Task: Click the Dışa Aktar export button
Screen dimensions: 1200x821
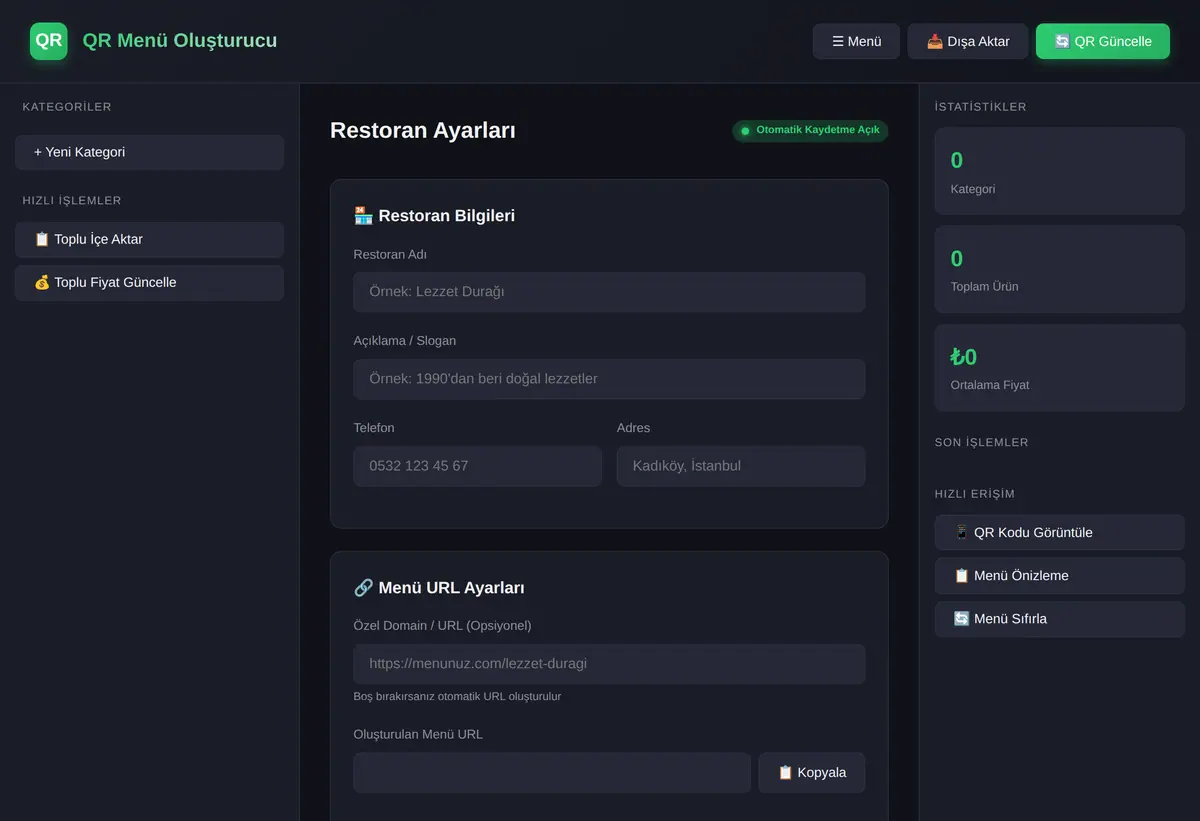Action: point(968,41)
